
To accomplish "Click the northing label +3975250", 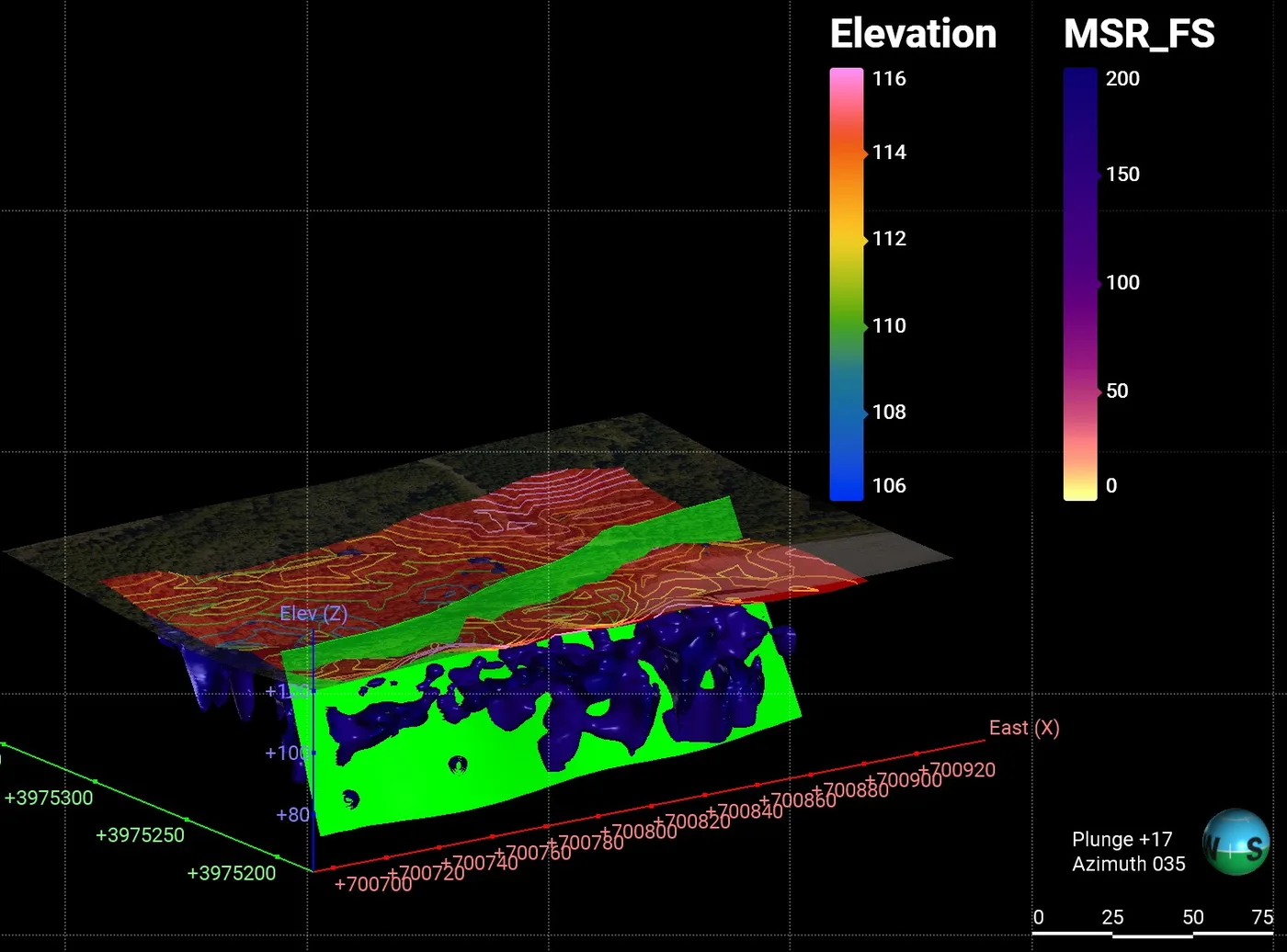I will (140, 836).
